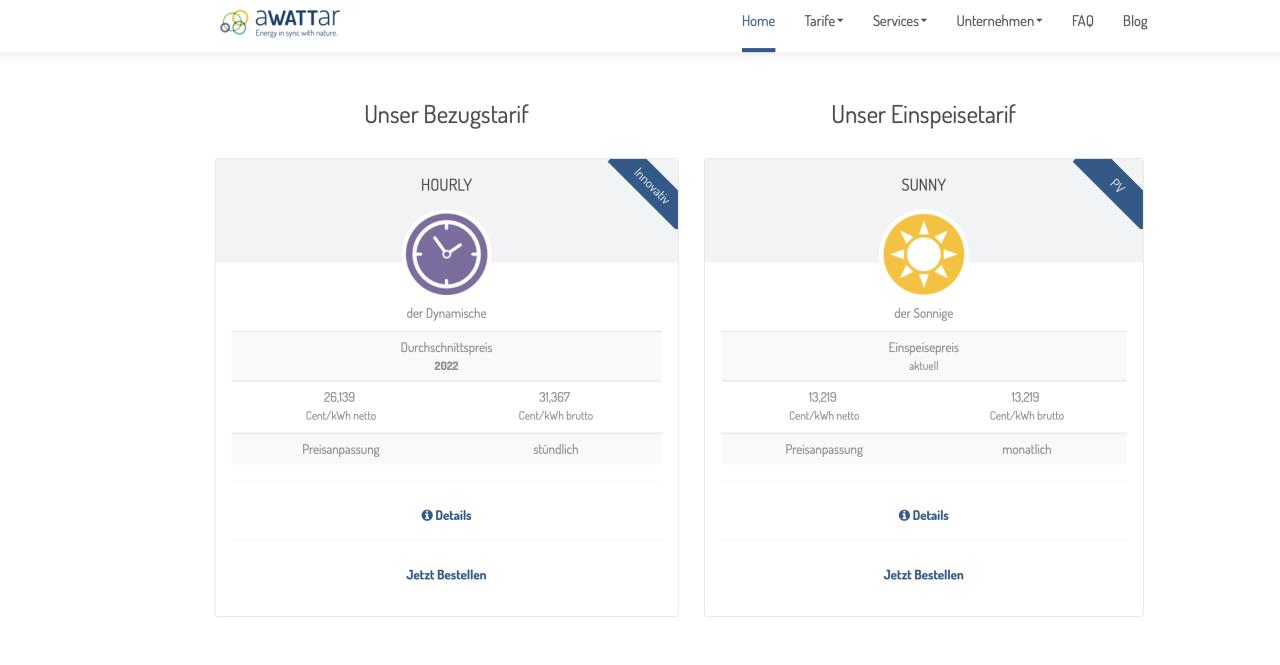This screenshot has height=665, width=1280.
Task: Click the yellow sun SUNNY icon
Action: point(924,254)
